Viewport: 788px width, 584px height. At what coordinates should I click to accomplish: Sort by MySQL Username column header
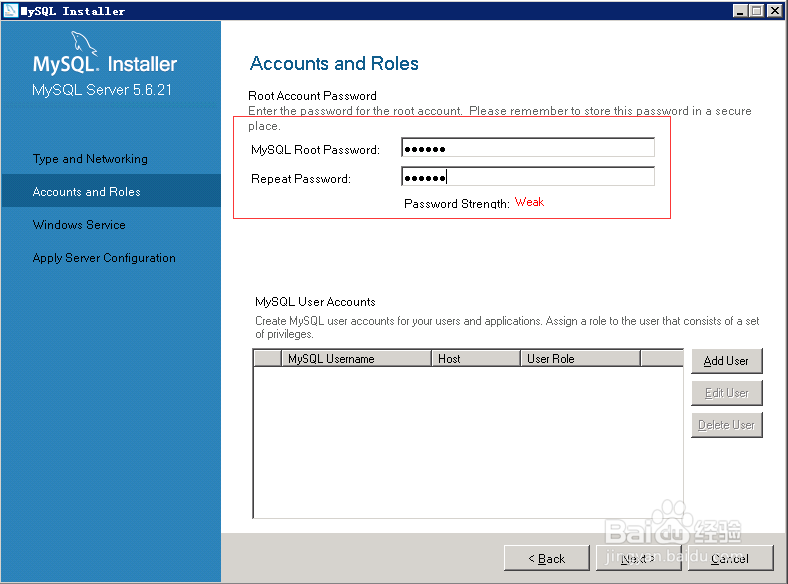[x=356, y=358]
